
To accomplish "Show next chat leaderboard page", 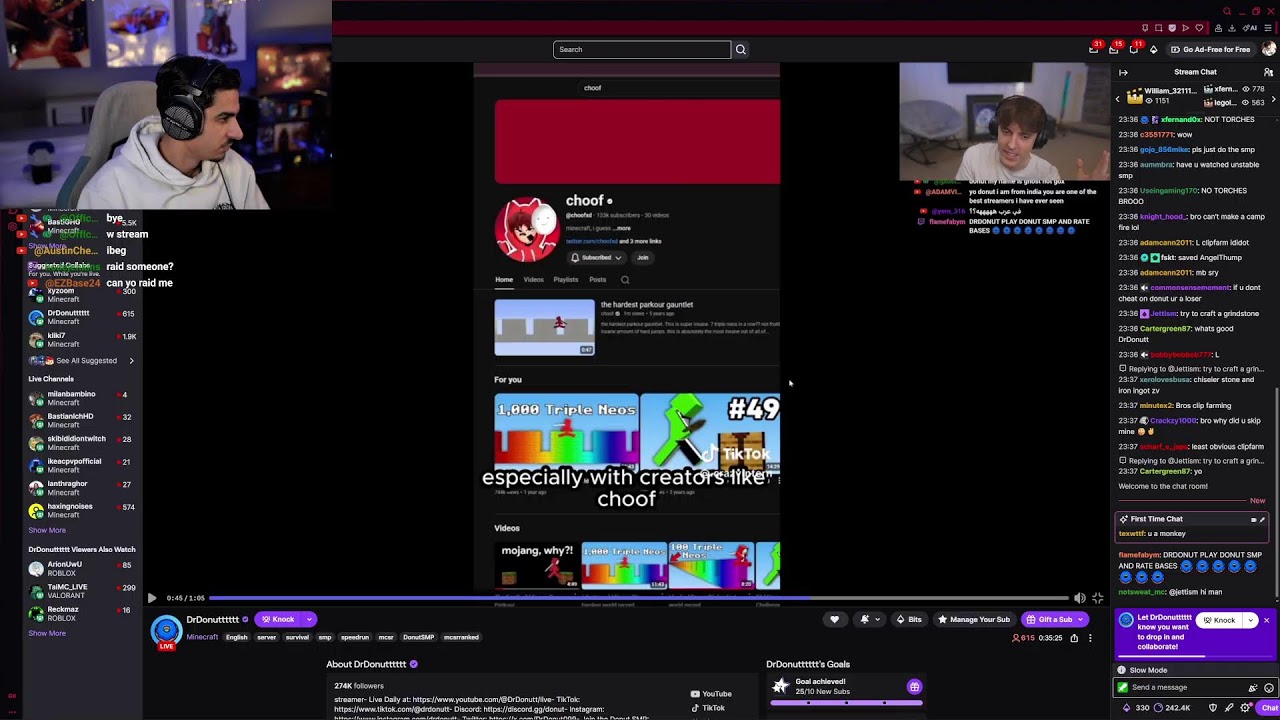I will 1273,98.
